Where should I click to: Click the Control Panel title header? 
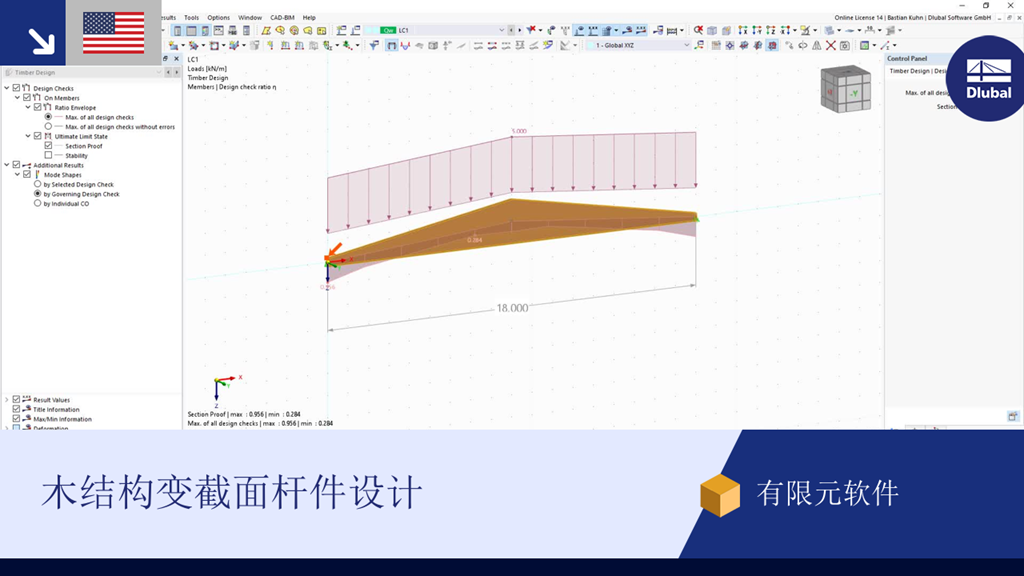pyautogui.click(x=906, y=58)
